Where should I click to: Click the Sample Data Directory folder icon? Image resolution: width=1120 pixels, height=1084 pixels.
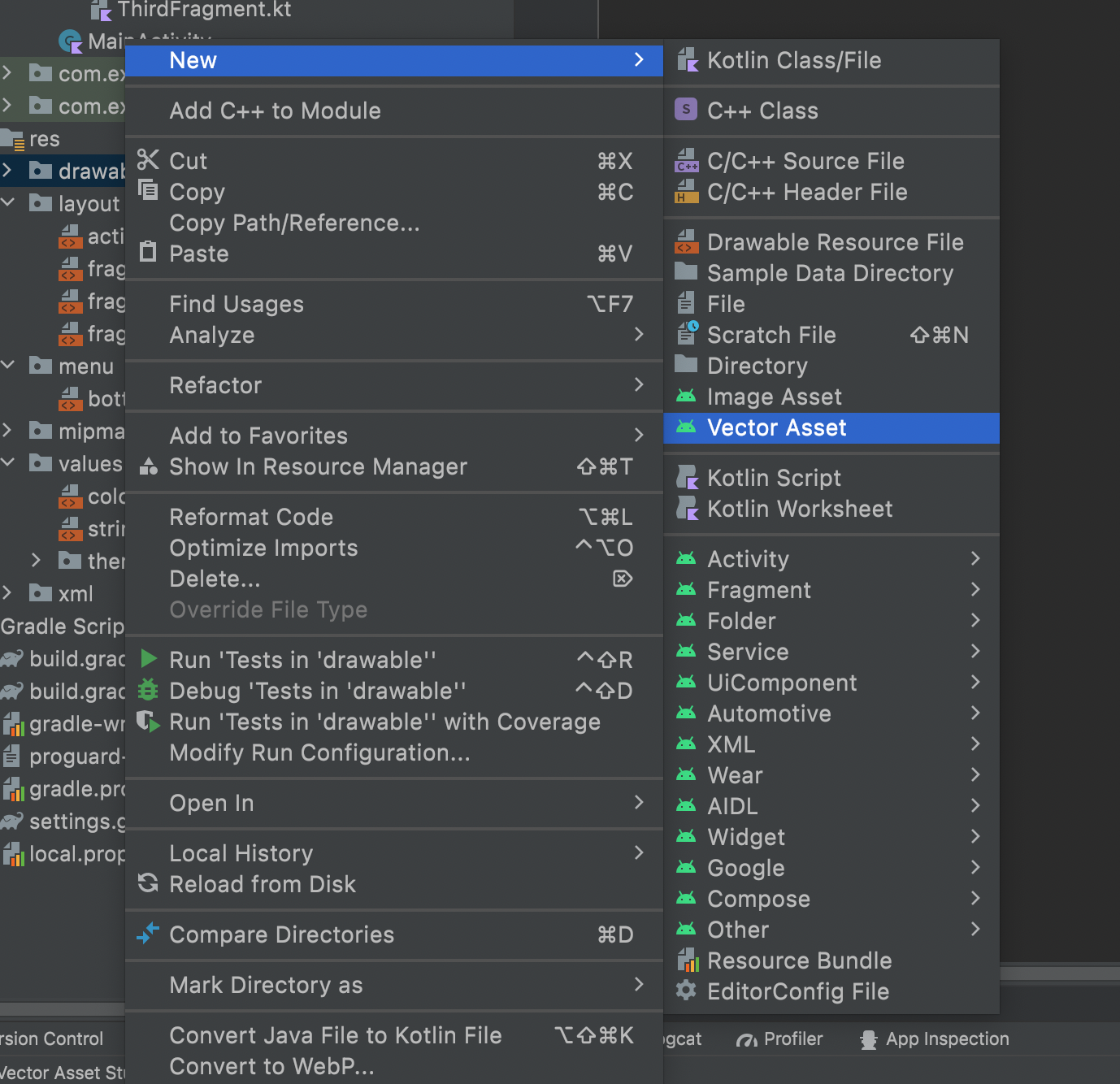coord(687,272)
